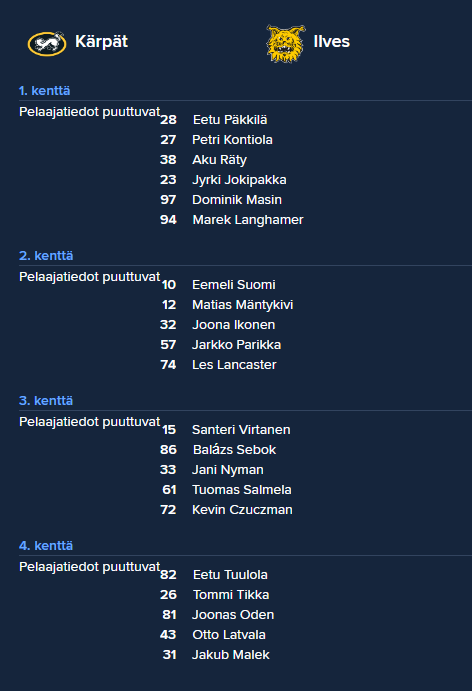Open player Eemeli Suomi
Image resolution: width=472 pixels, height=691 pixels.
tap(234, 285)
